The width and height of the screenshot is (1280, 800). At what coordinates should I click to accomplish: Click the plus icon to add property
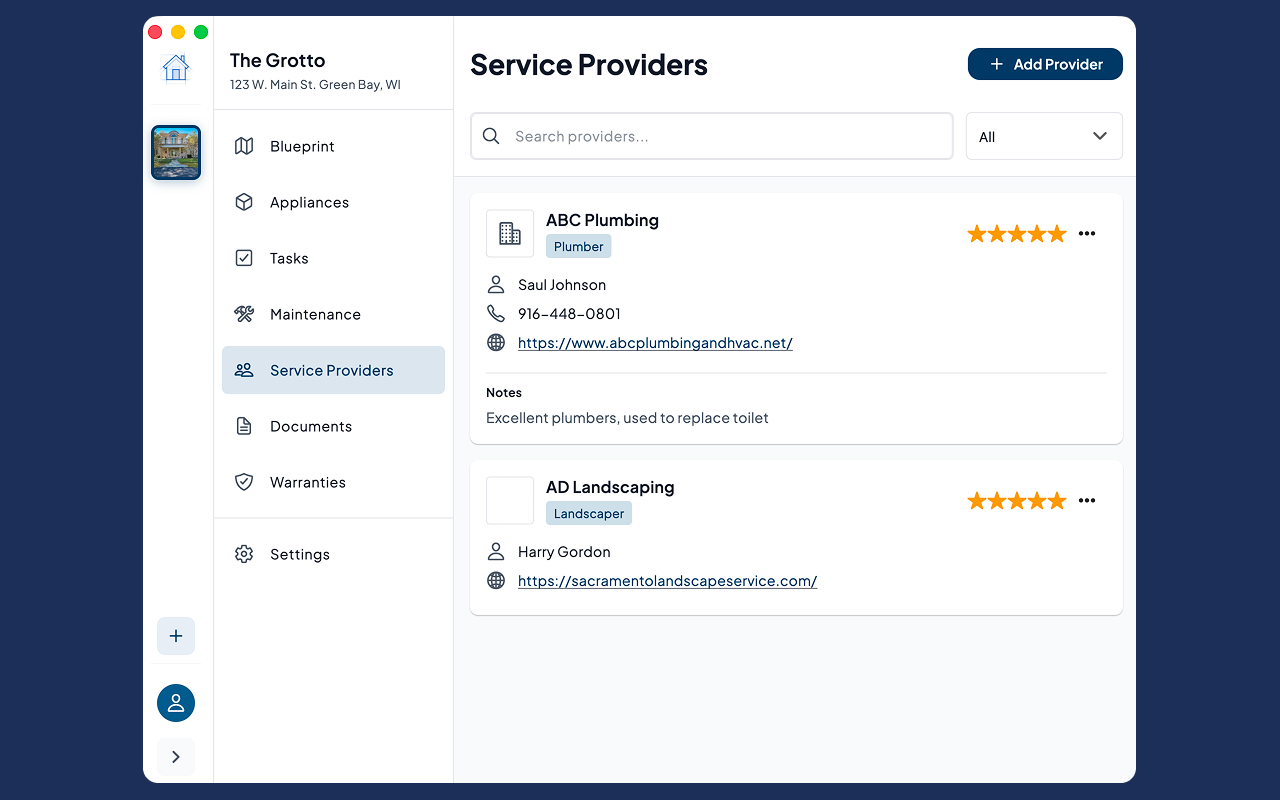coord(176,636)
